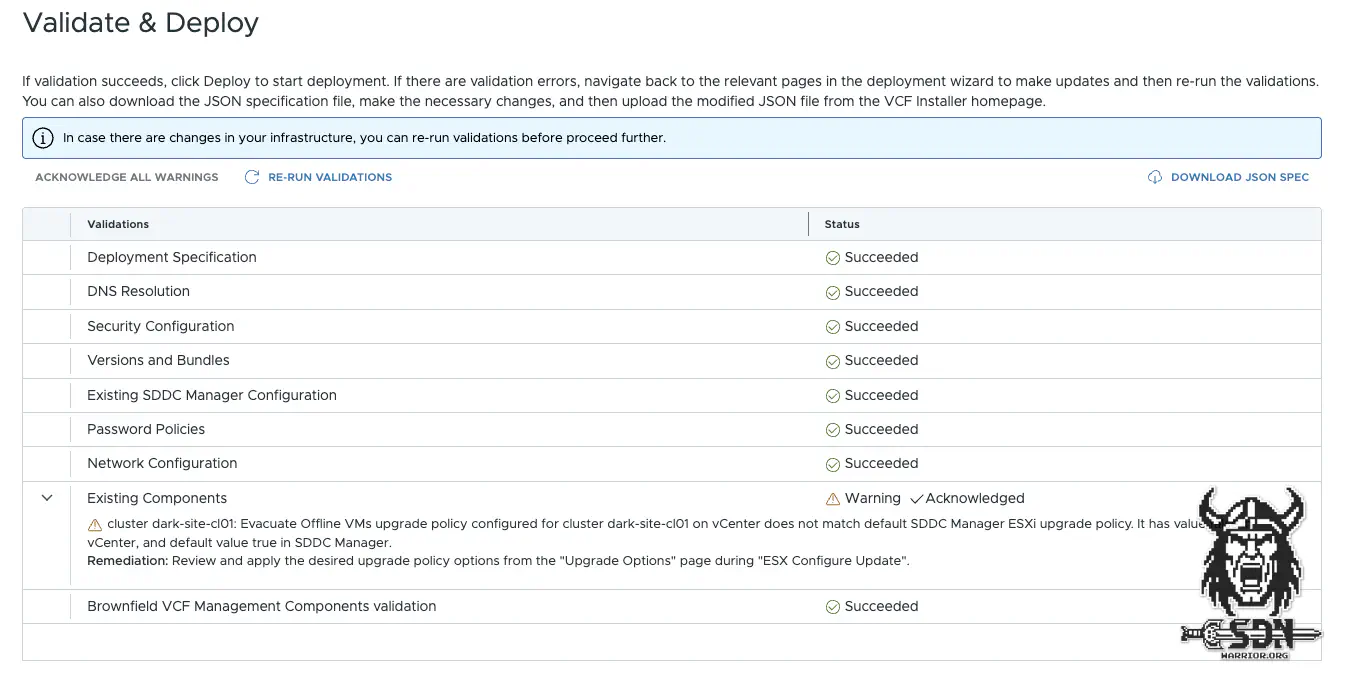Click the Network Configuration succeeded check icon

click(x=832, y=464)
